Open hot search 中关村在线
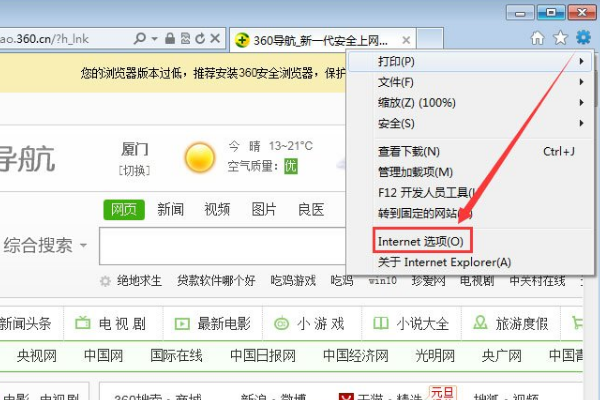 [537, 281]
